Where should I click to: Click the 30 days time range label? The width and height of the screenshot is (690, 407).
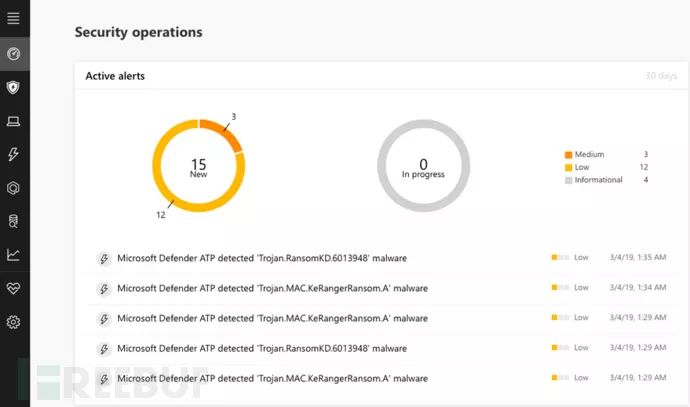coord(661,76)
